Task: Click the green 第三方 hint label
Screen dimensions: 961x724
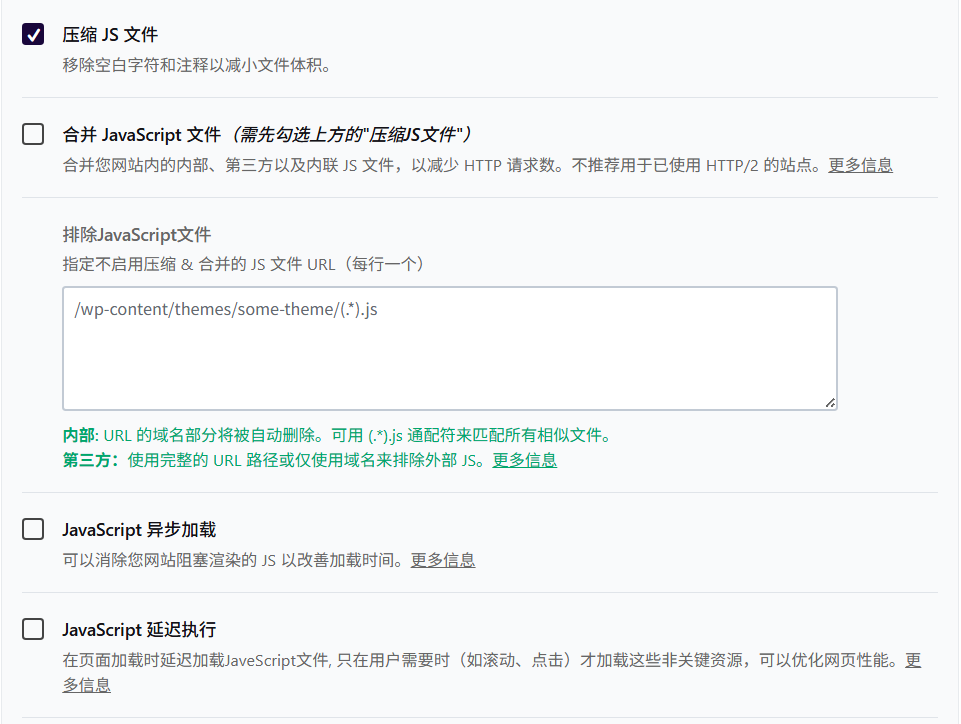Action: pos(90,461)
